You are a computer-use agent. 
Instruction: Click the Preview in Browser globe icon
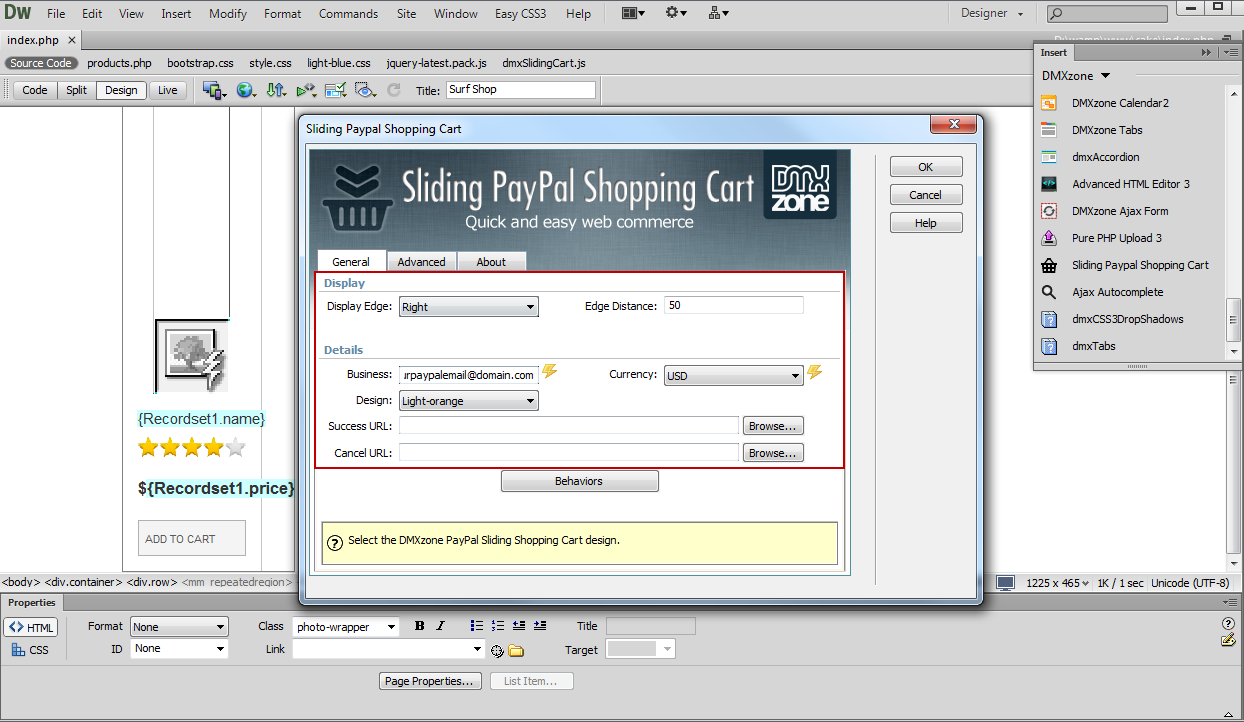[245, 90]
